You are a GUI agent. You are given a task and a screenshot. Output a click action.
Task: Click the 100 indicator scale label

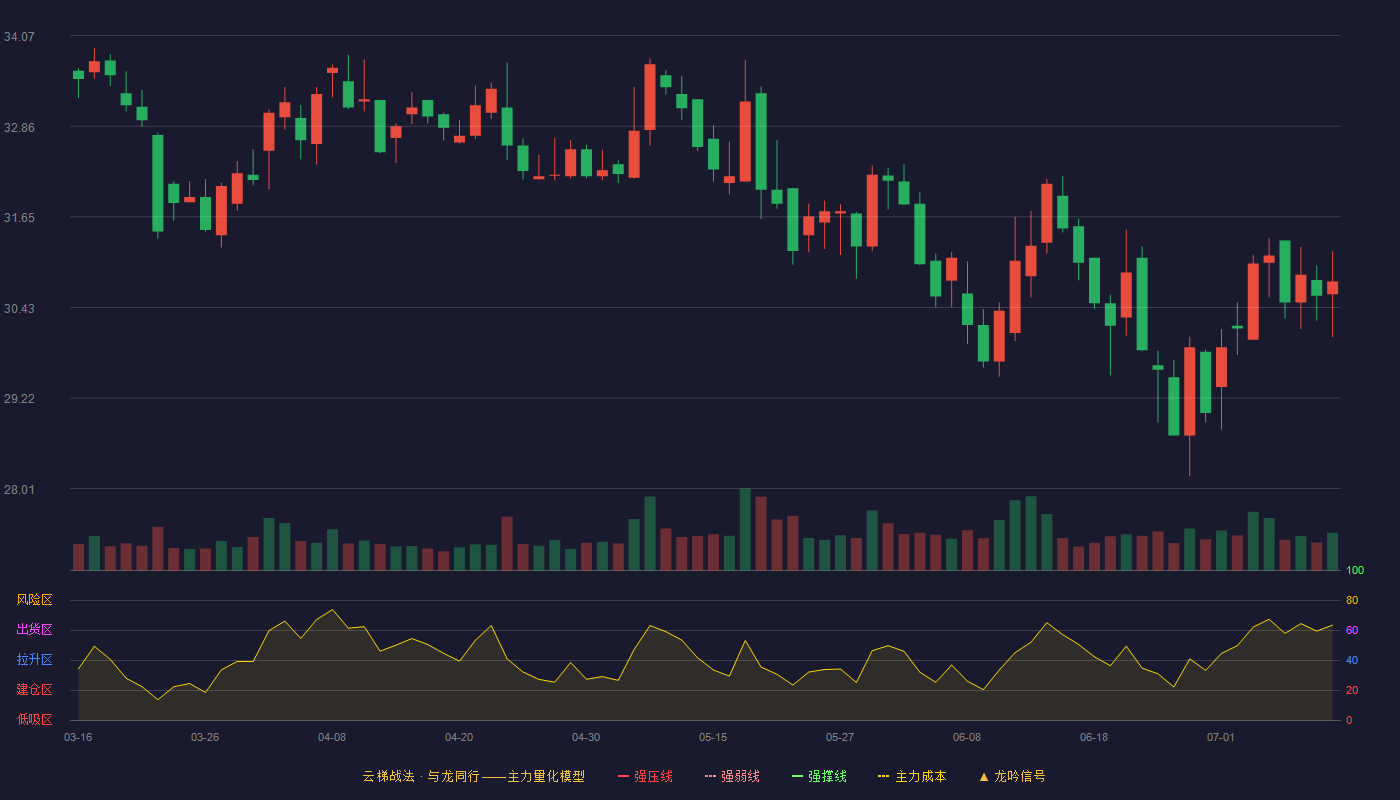tap(1355, 570)
